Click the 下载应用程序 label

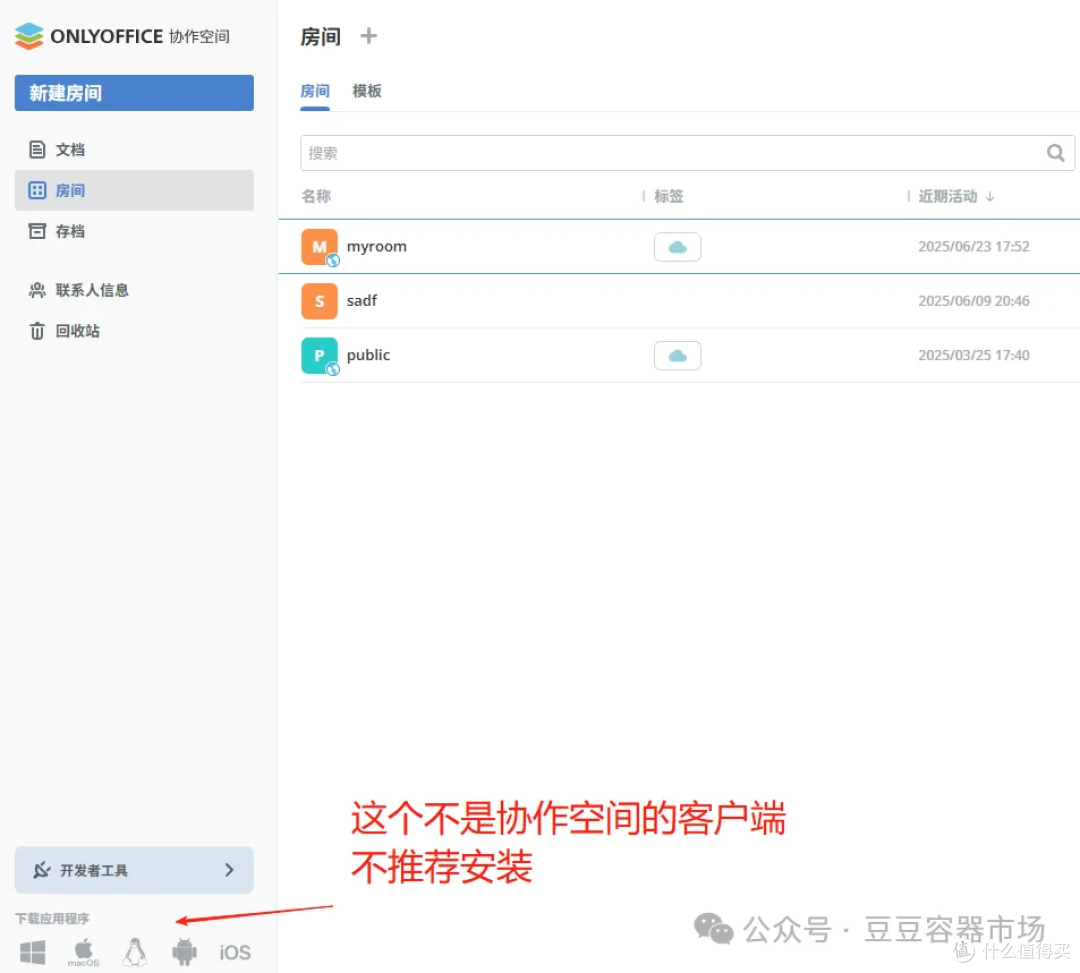[x=52, y=919]
